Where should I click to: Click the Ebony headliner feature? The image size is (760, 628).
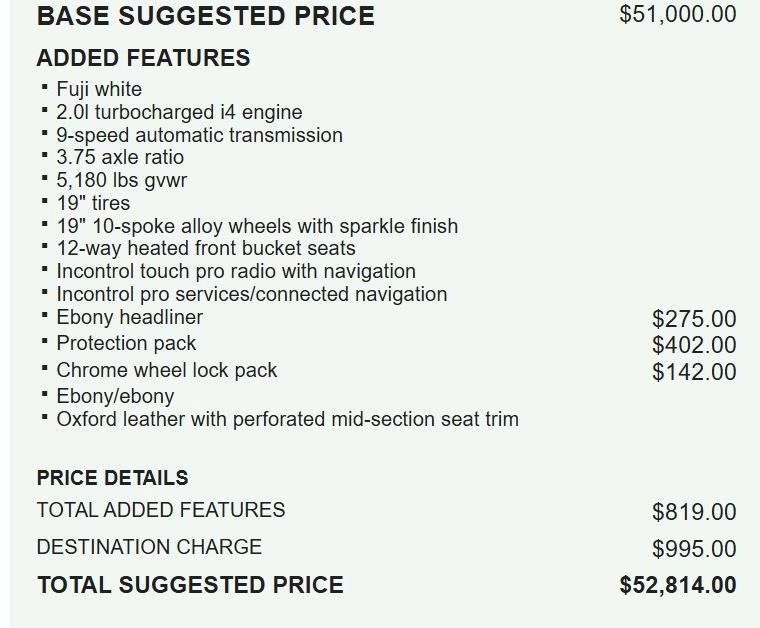(x=129, y=317)
